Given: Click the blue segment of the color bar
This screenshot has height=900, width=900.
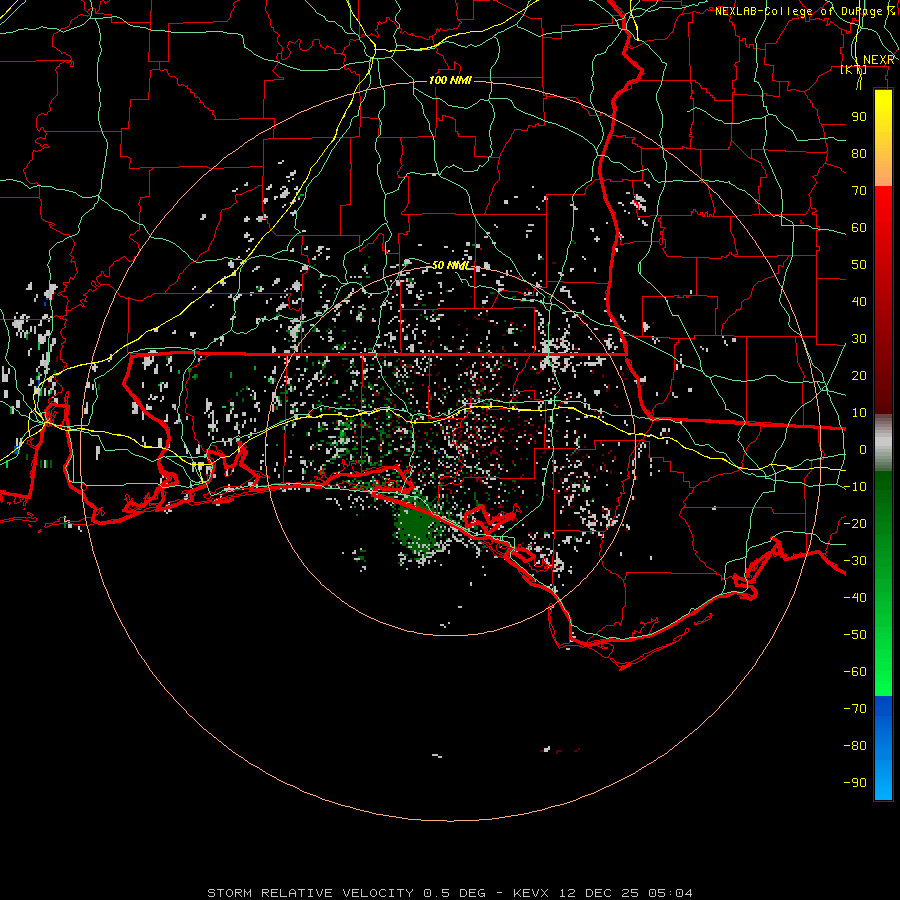Looking at the screenshot, I should point(883,747).
